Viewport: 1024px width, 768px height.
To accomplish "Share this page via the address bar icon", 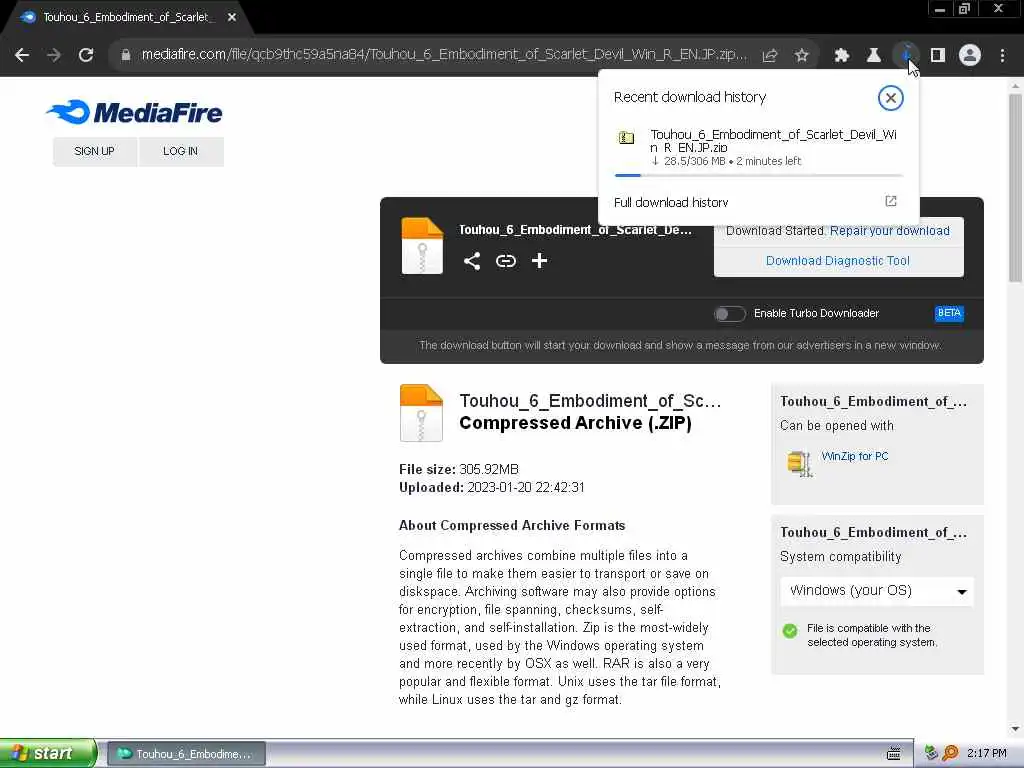I will (770, 56).
